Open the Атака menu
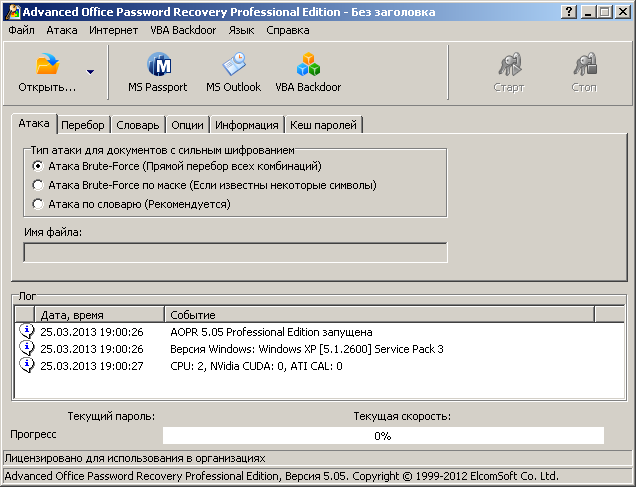Screen dimensions: 636x487 [x=62, y=30]
